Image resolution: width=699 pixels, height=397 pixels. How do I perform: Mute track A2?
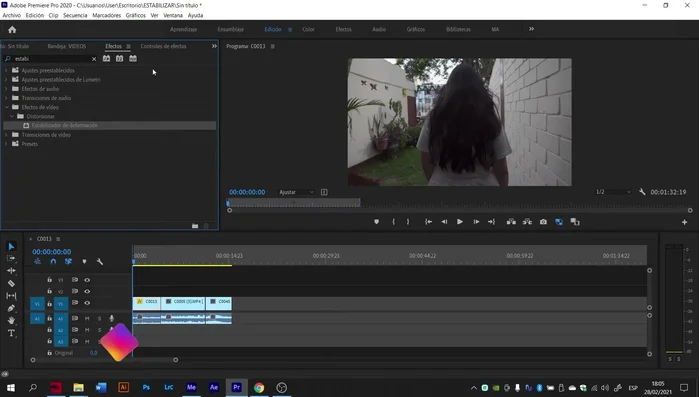(87, 330)
